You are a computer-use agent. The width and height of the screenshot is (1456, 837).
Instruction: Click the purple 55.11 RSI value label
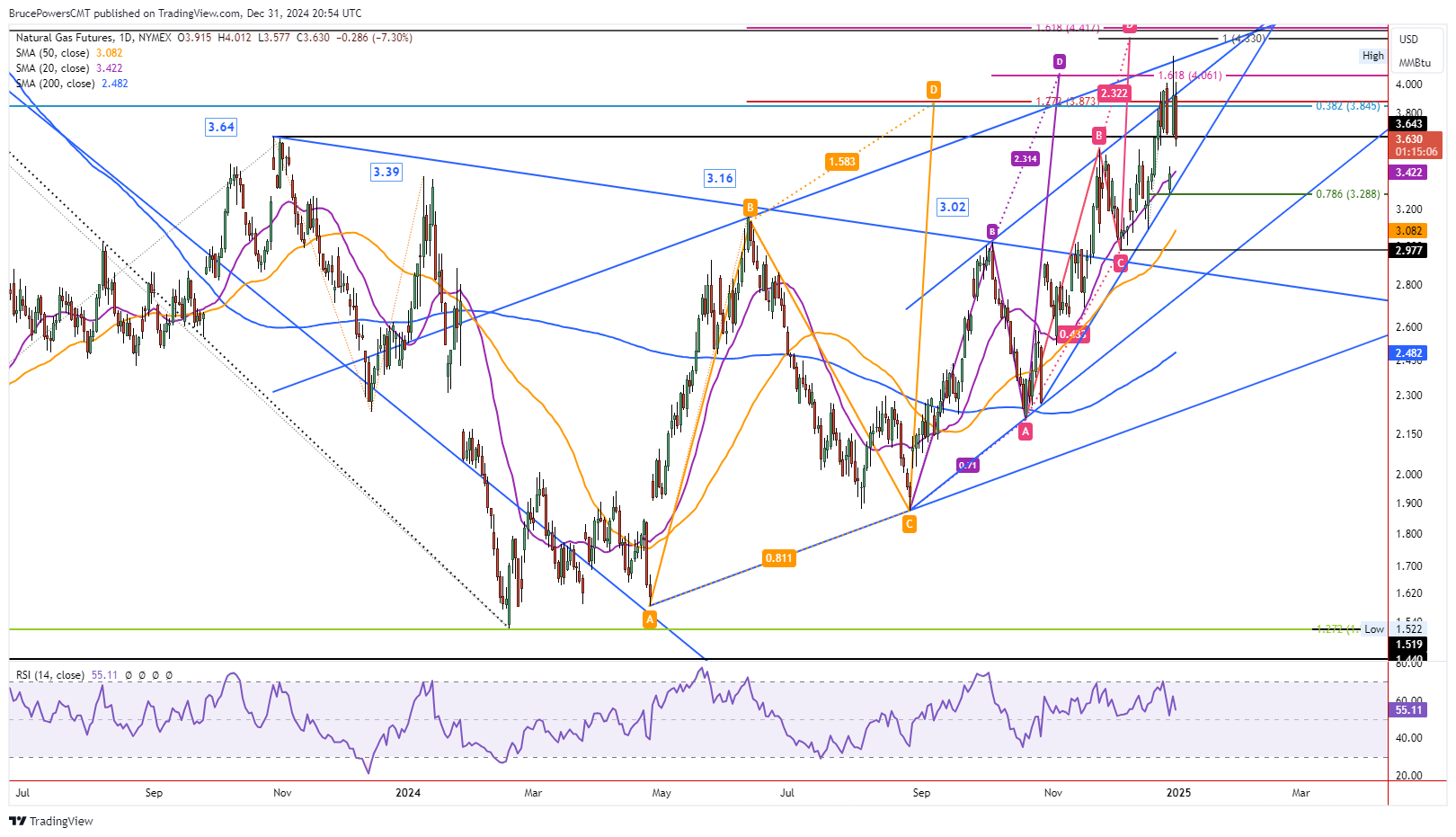[x=1408, y=710]
